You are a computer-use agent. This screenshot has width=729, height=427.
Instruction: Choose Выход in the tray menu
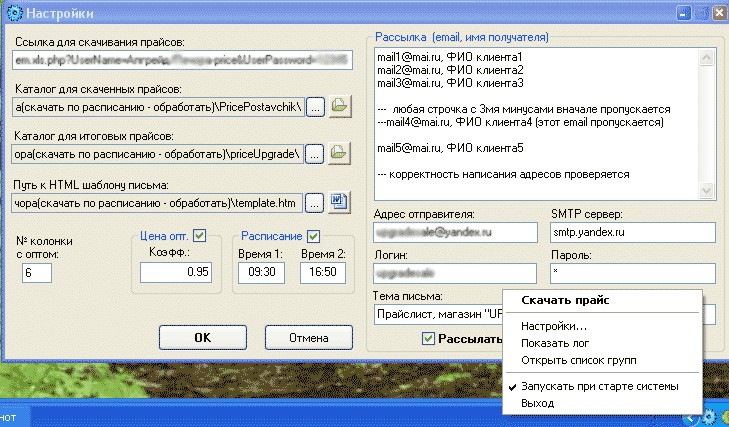coord(537,403)
